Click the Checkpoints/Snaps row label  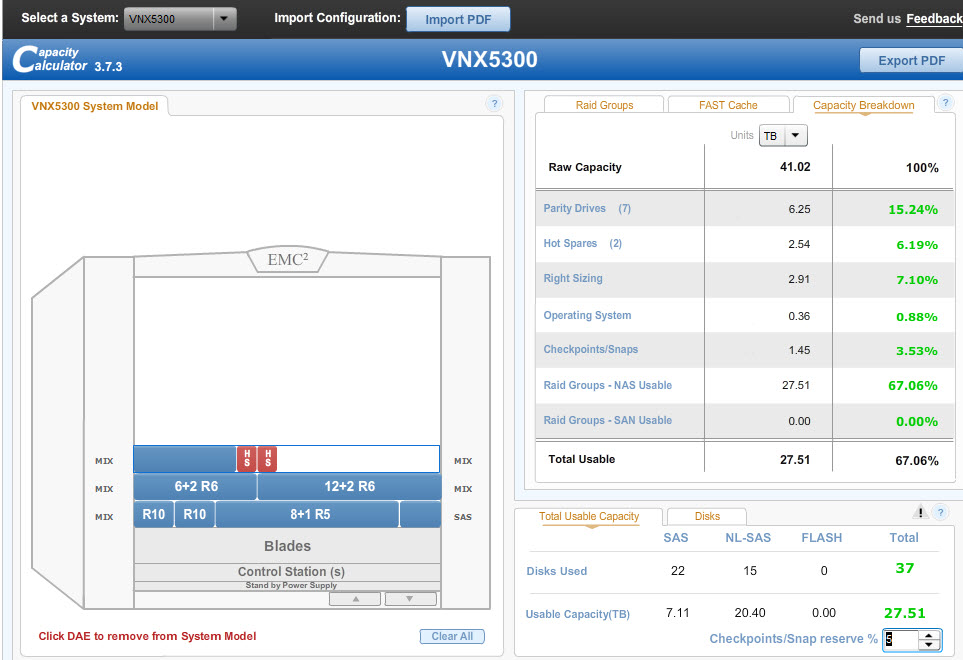click(590, 349)
